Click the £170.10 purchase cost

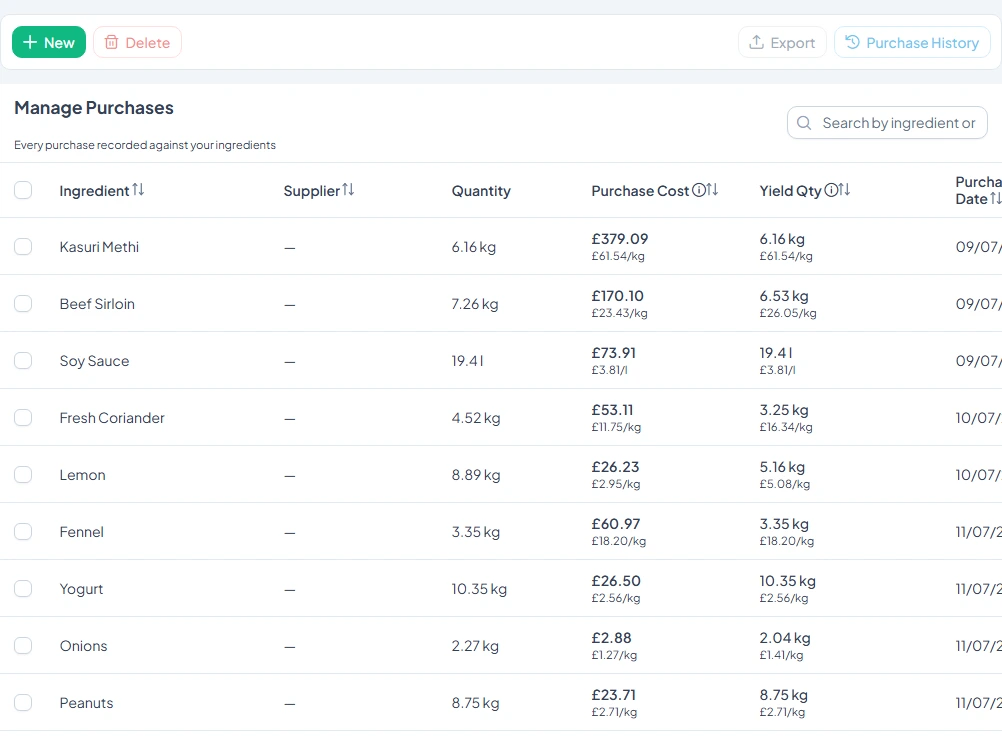(617, 296)
